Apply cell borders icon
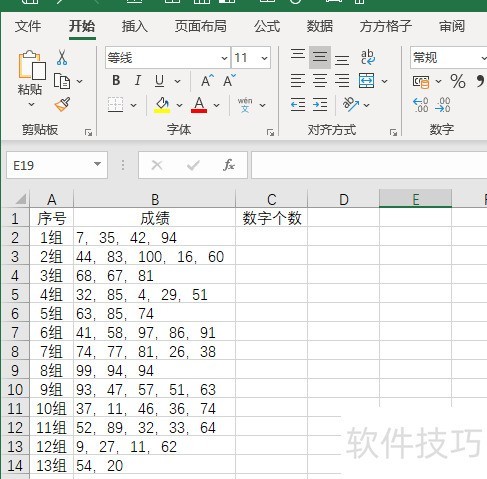The width and height of the screenshot is (487, 479). [x=115, y=105]
